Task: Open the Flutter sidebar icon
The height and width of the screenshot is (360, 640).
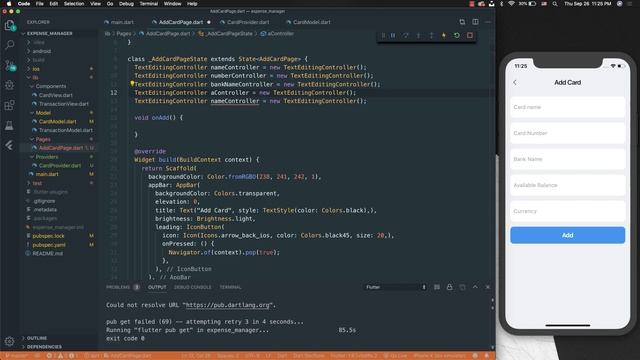Action: coord(9,145)
